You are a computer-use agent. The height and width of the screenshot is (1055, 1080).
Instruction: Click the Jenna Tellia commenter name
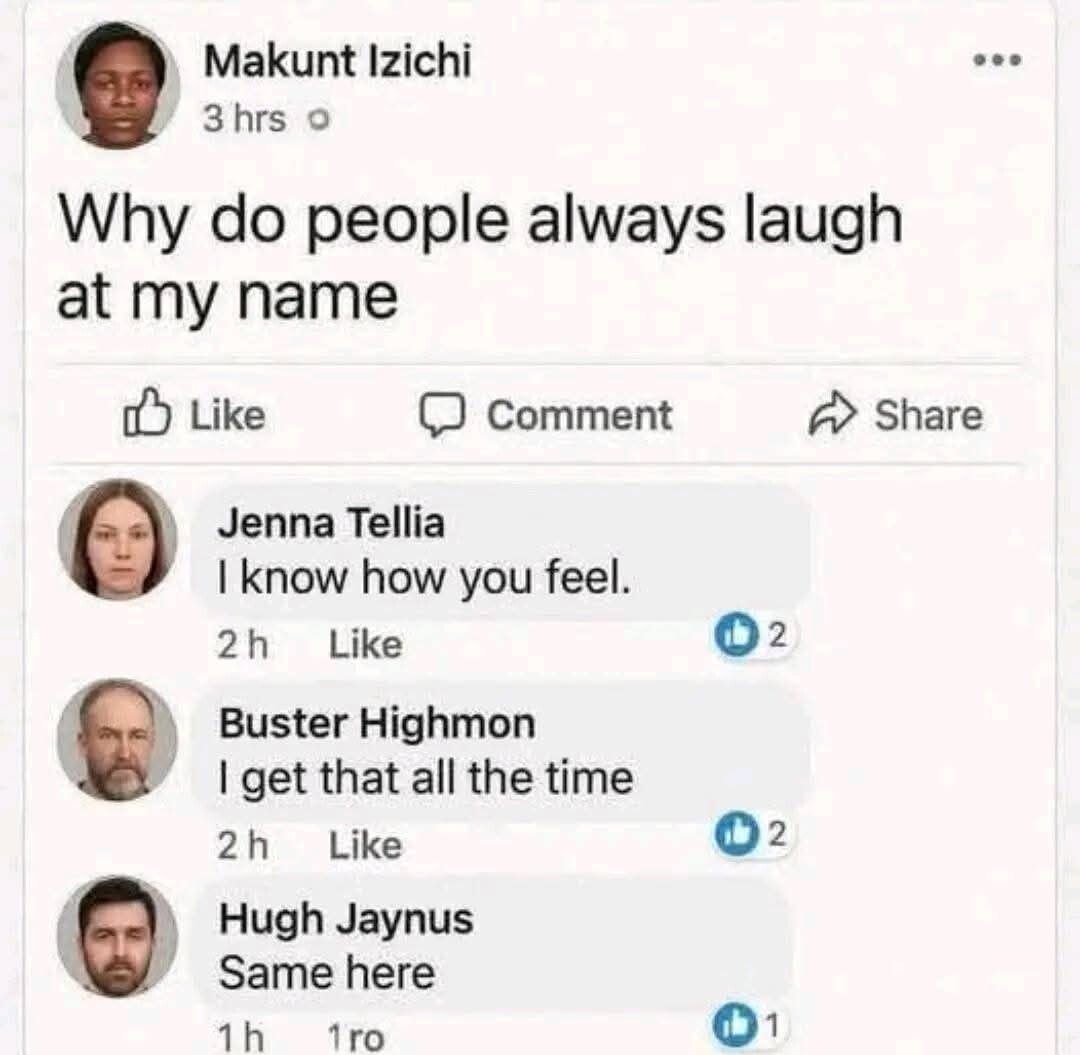click(x=331, y=522)
